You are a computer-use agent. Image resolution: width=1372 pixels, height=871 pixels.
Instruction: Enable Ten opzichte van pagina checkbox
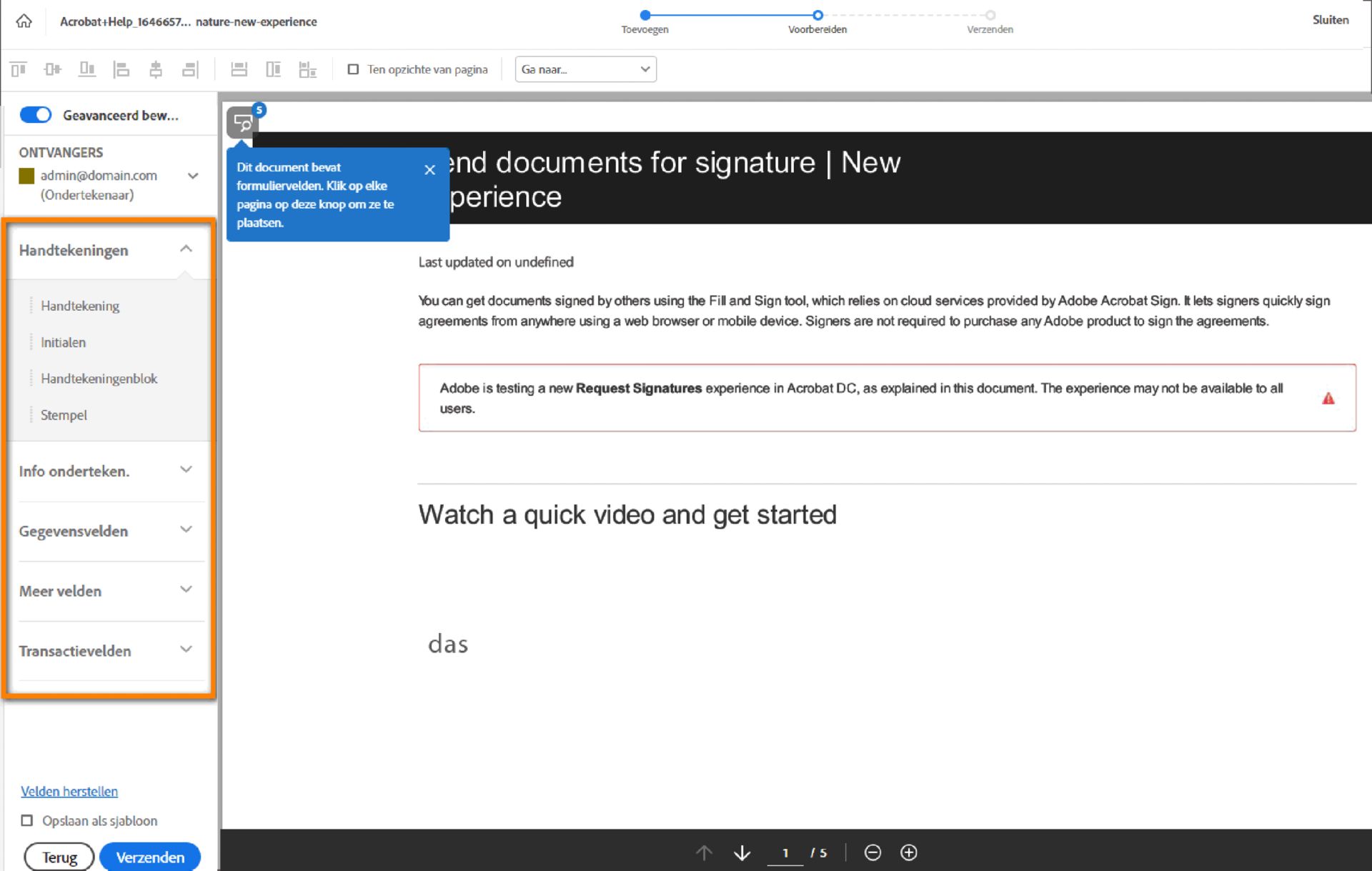point(353,69)
